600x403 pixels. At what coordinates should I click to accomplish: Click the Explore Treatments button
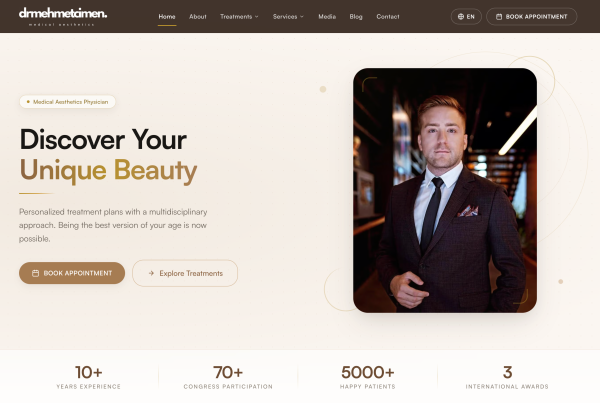click(185, 273)
